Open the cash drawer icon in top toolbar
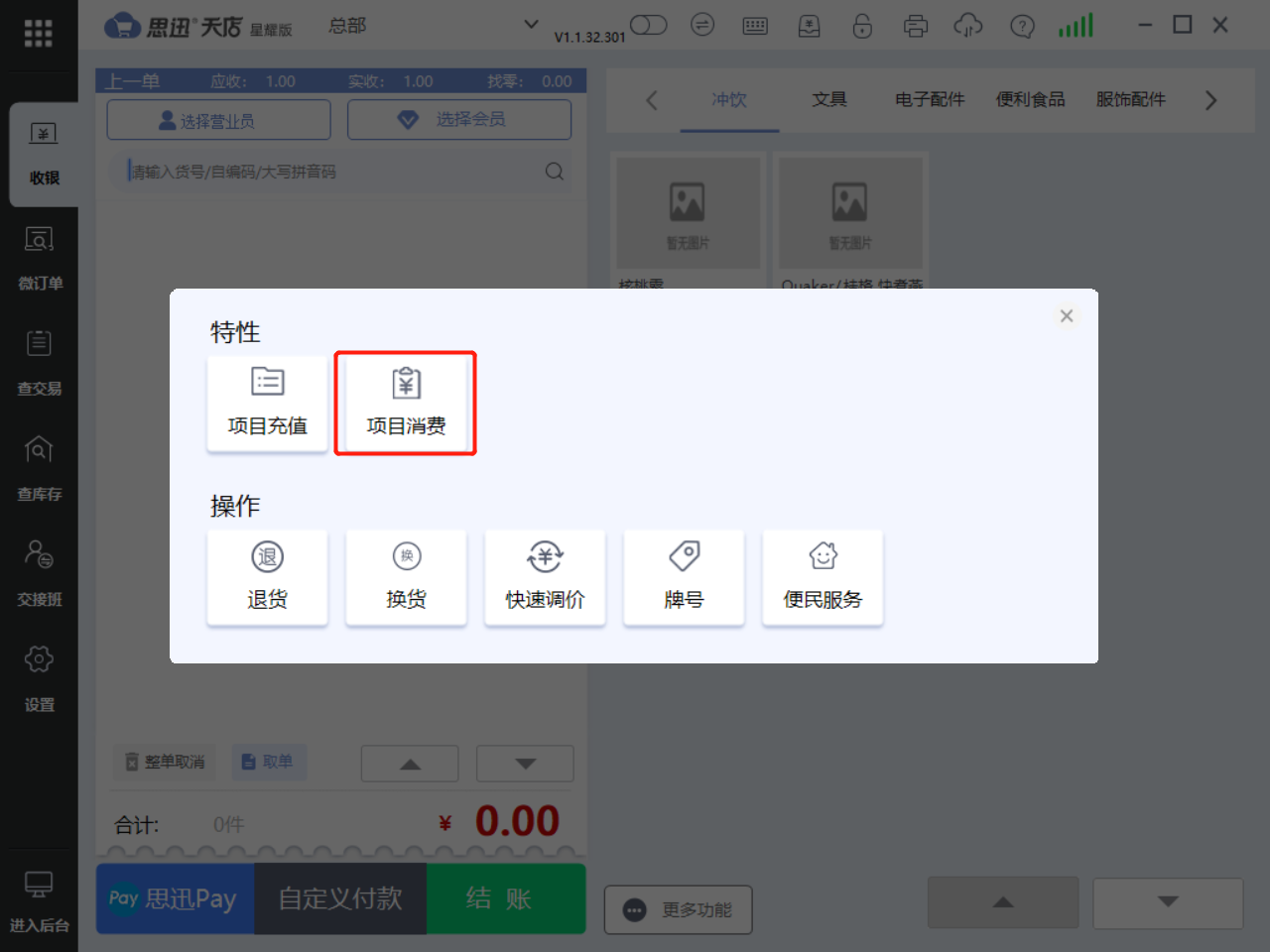 point(809,26)
